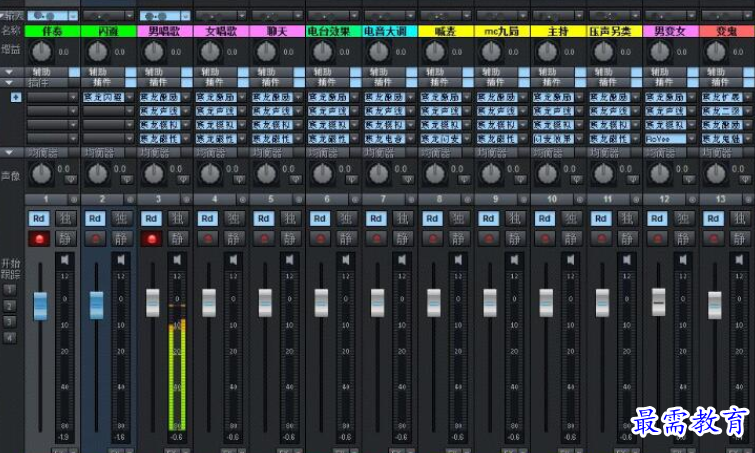Invert phase on channel 11
Screen dimensions: 755x453
tap(633, 180)
